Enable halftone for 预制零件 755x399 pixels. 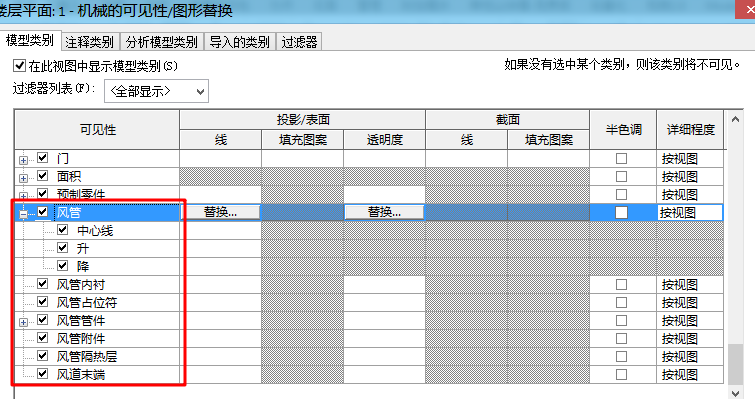click(622, 194)
